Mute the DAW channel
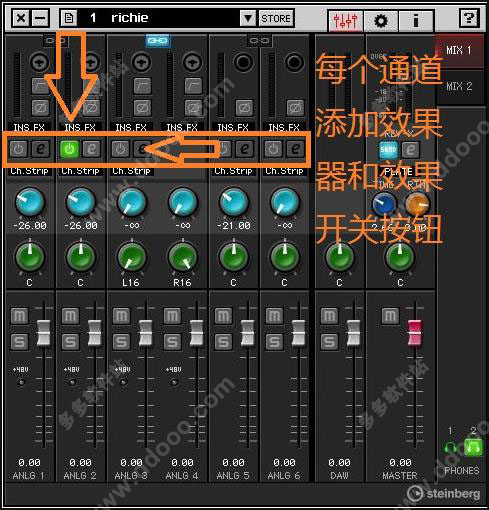The height and width of the screenshot is (510, 489). tap(329, 316)
